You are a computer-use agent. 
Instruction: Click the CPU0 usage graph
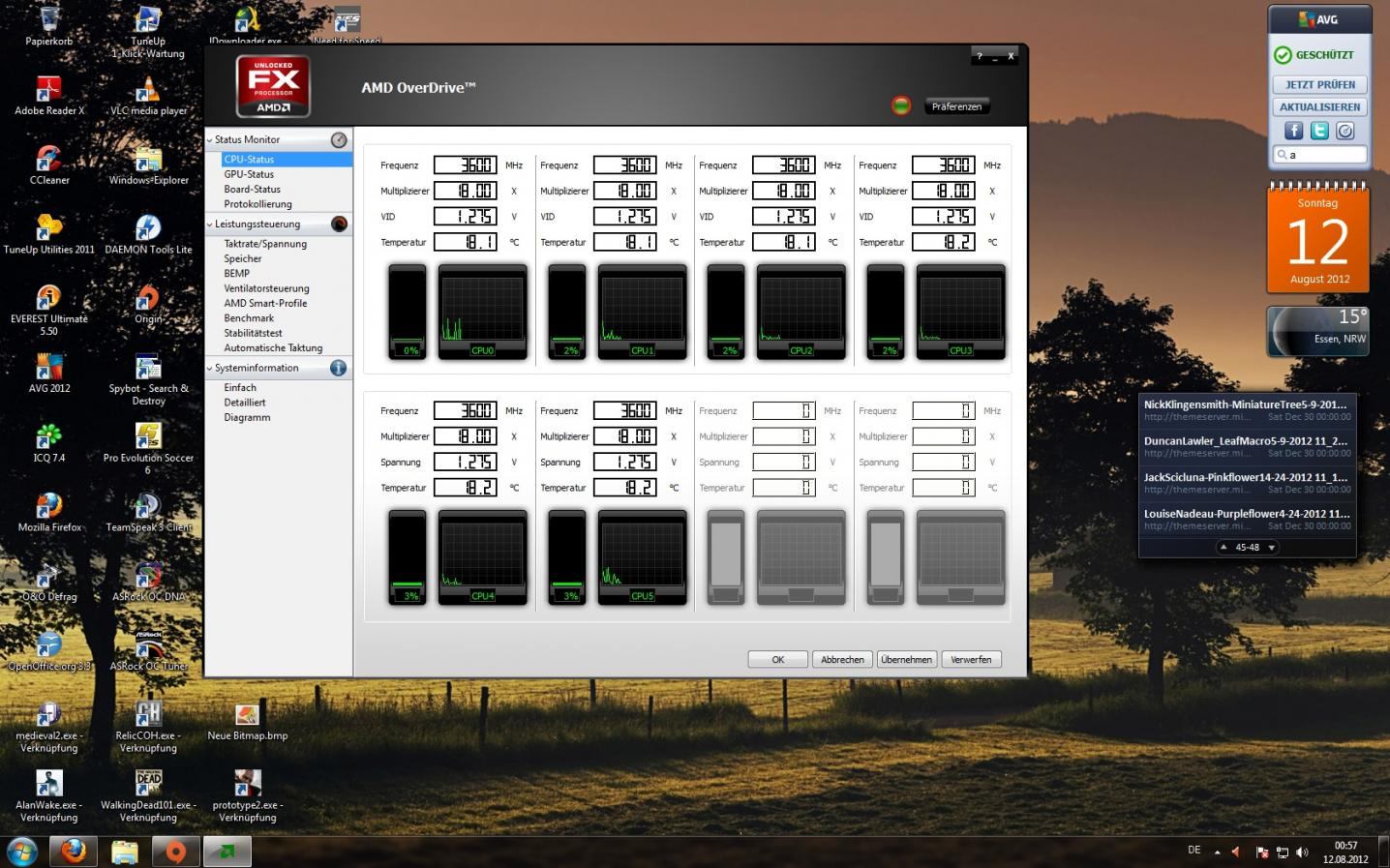coord(482,312)
